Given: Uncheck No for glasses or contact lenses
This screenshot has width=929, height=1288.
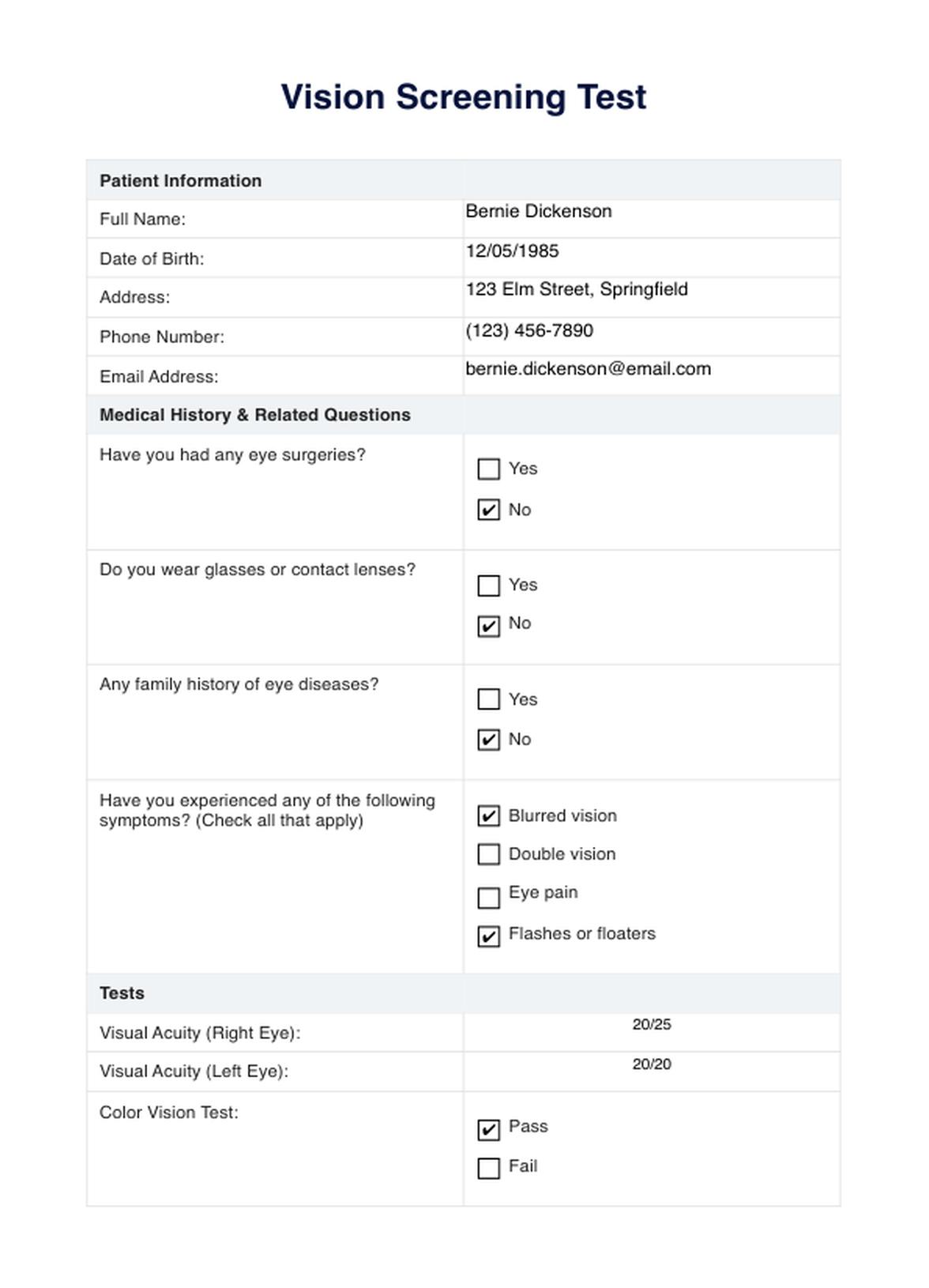Looking at the screenshot, I should click(x=489, y=626).
